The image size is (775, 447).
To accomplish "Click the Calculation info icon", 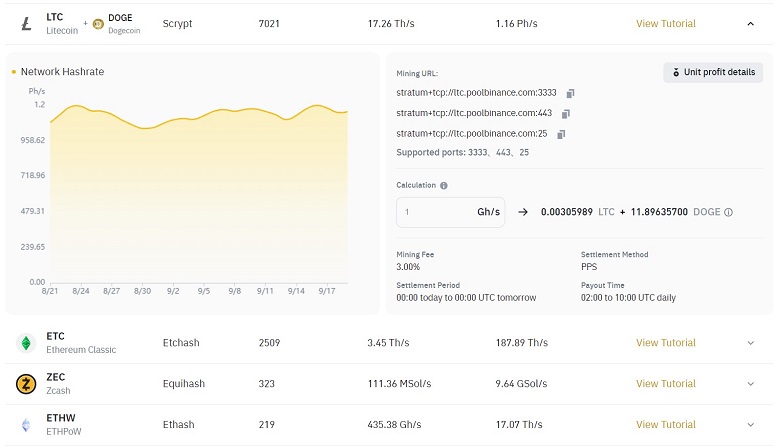I will [444, 185].
